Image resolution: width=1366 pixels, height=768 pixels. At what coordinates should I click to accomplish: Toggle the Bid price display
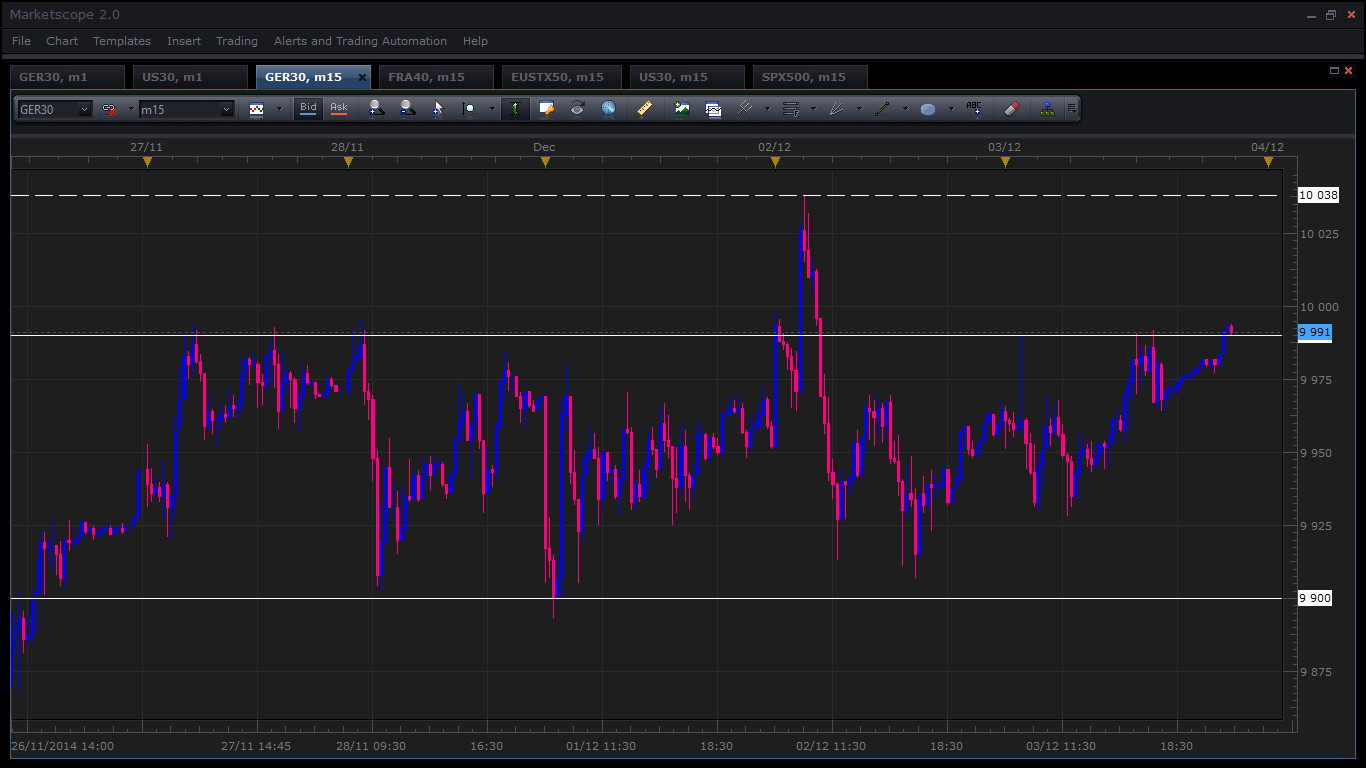[308, 108]
